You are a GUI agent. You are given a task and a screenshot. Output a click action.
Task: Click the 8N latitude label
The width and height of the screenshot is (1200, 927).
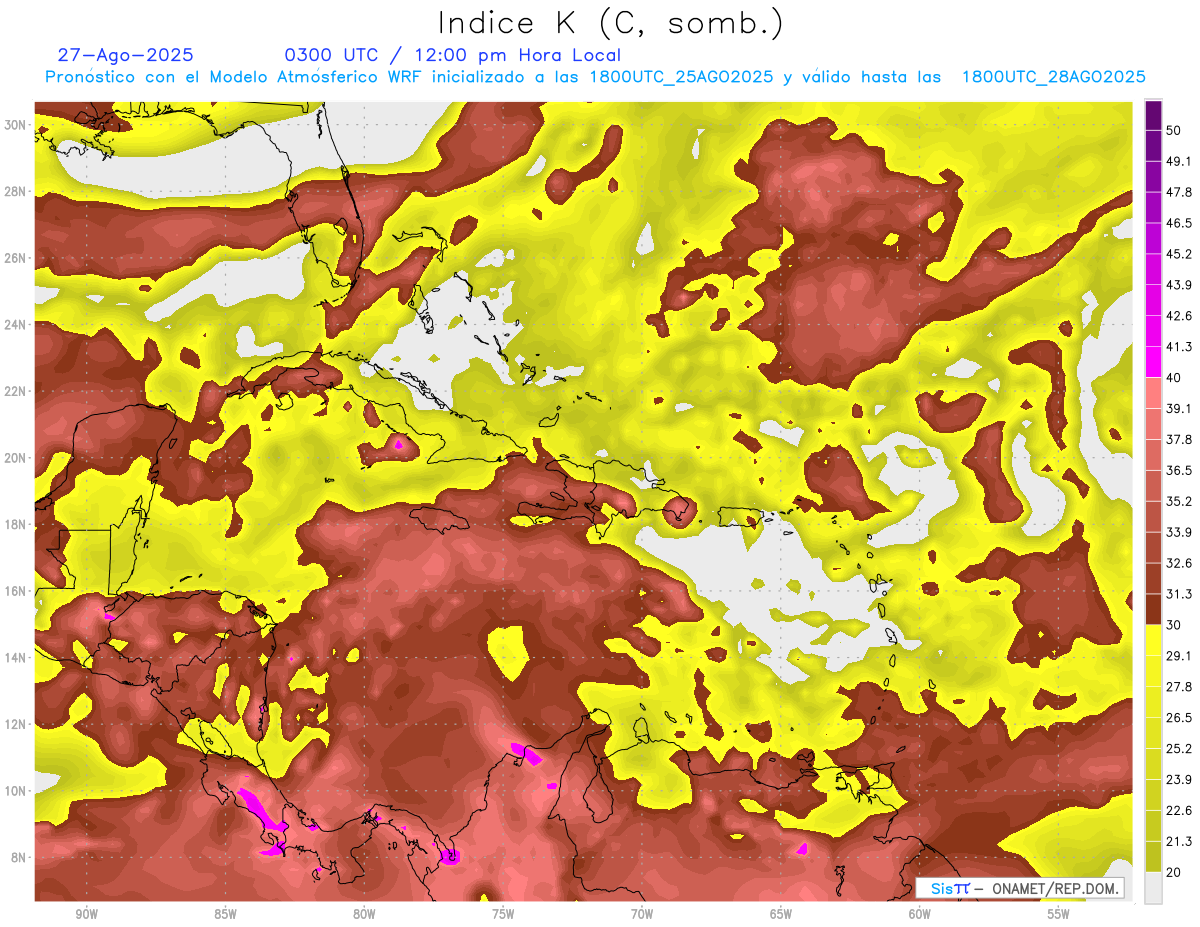click(20, 857)
